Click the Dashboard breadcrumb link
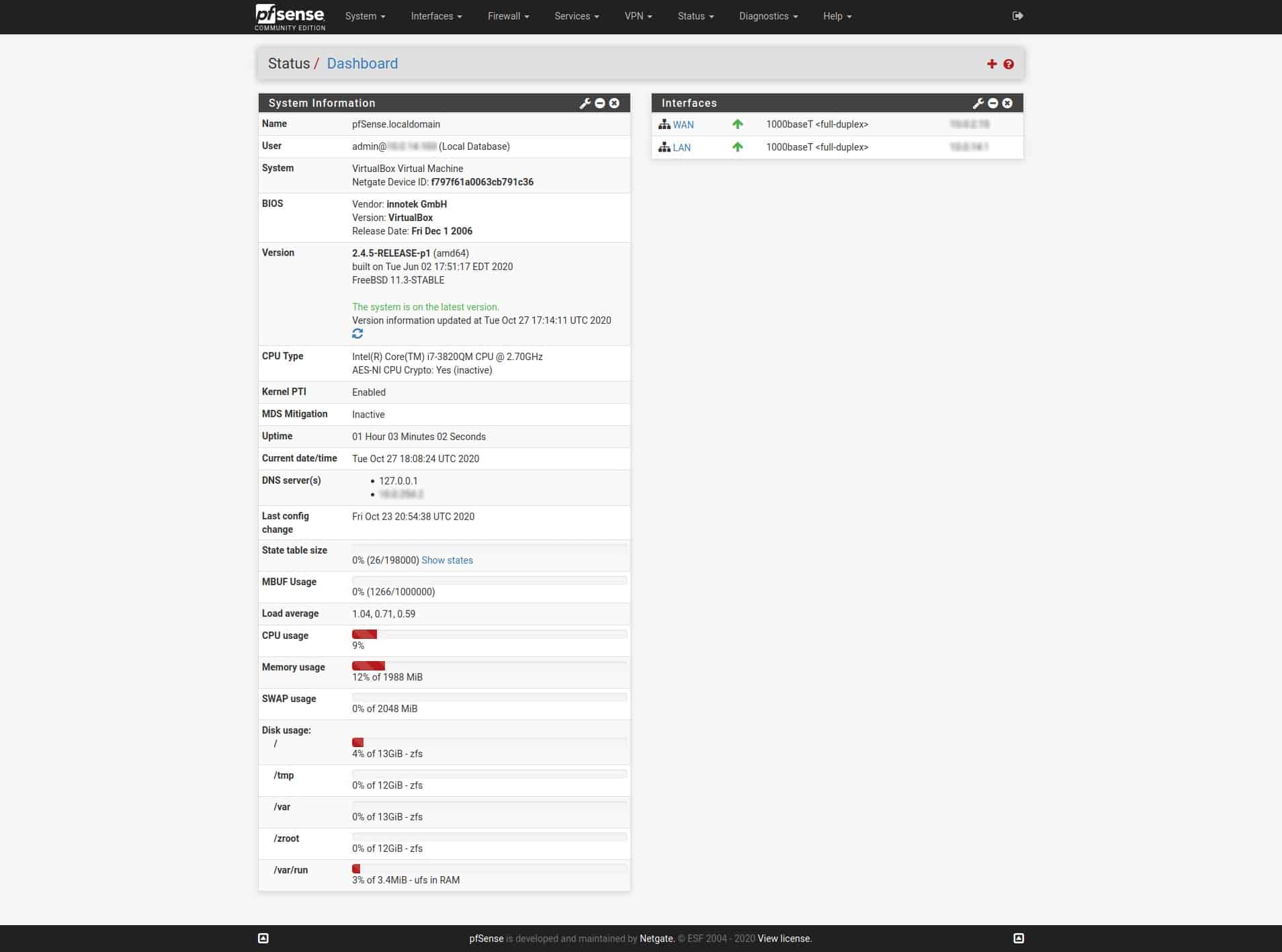Image resolution: width=1282 pixels, height=952 pixels. coord(362,64)
